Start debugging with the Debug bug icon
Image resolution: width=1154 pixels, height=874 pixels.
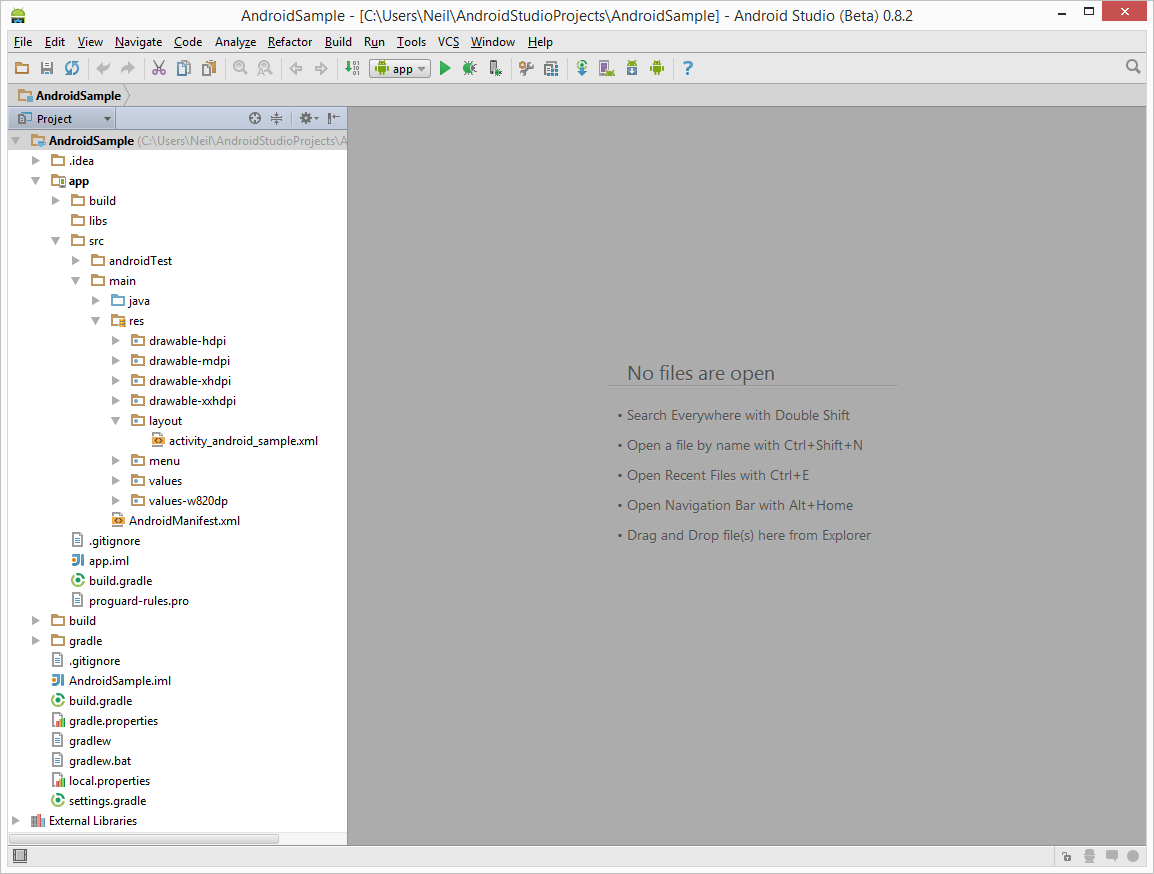point(469,68)
